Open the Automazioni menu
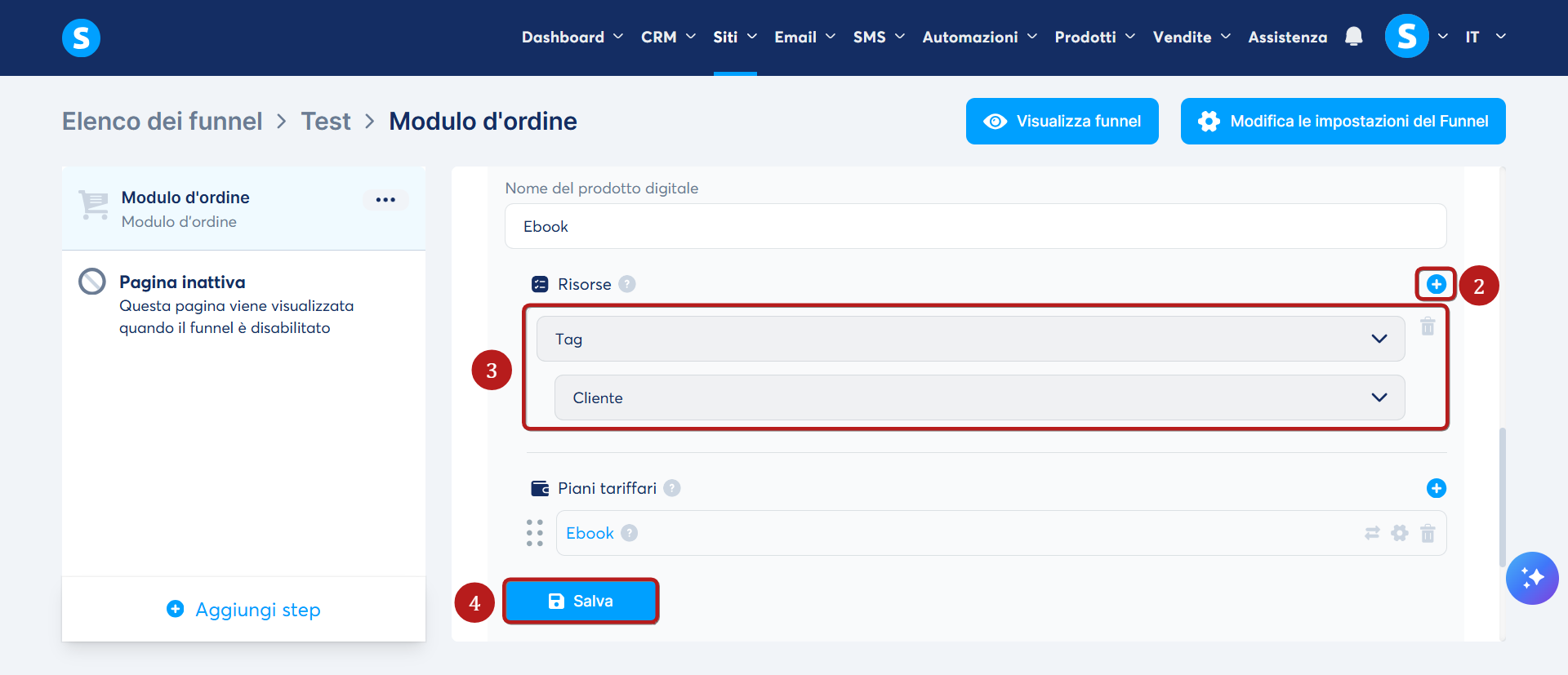The height and width of the screenshot is (675, 1568). tap(979, 37)
